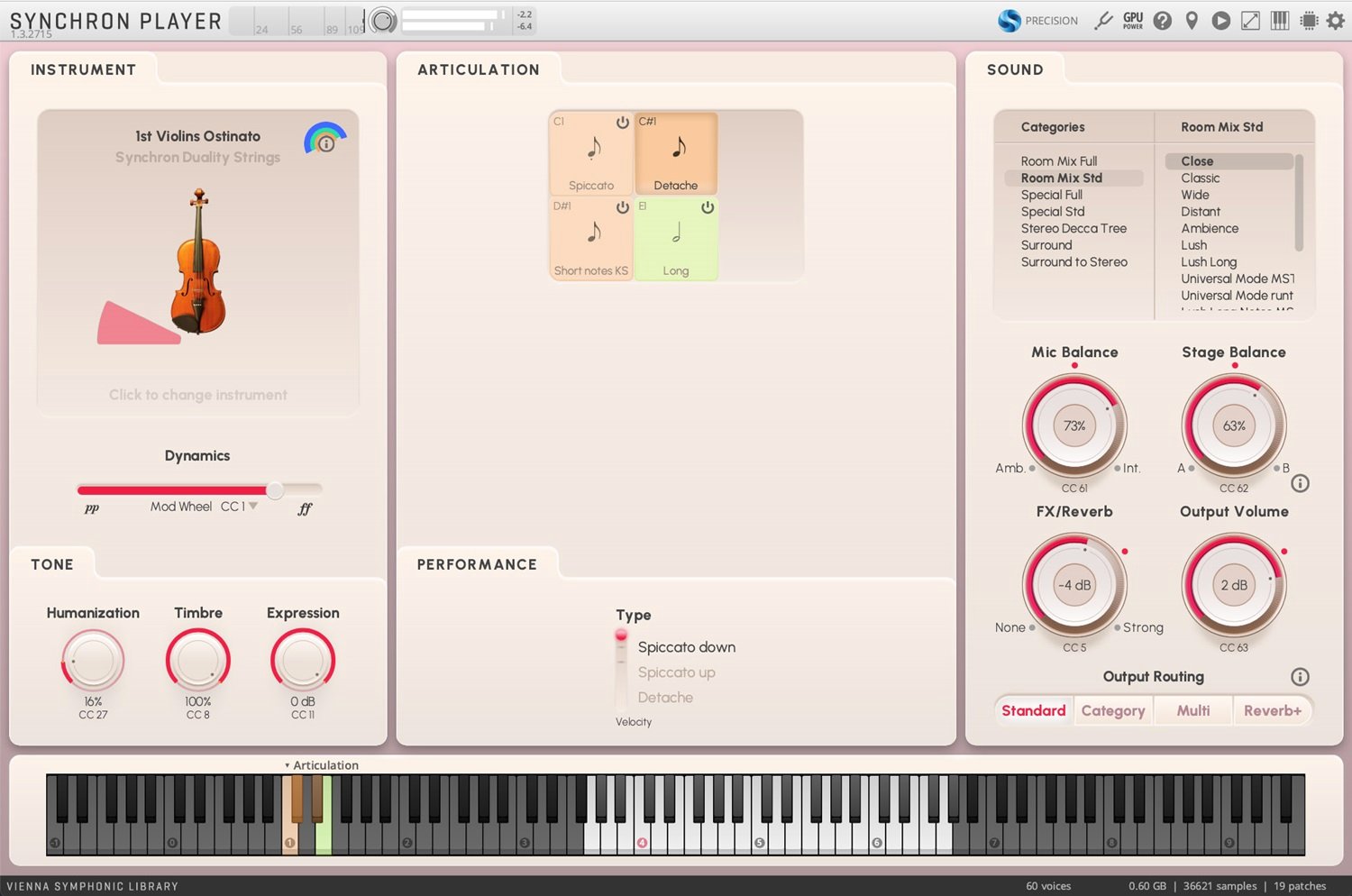
Task: Show the virtual piano keyboard icon
Action: 1279,20
